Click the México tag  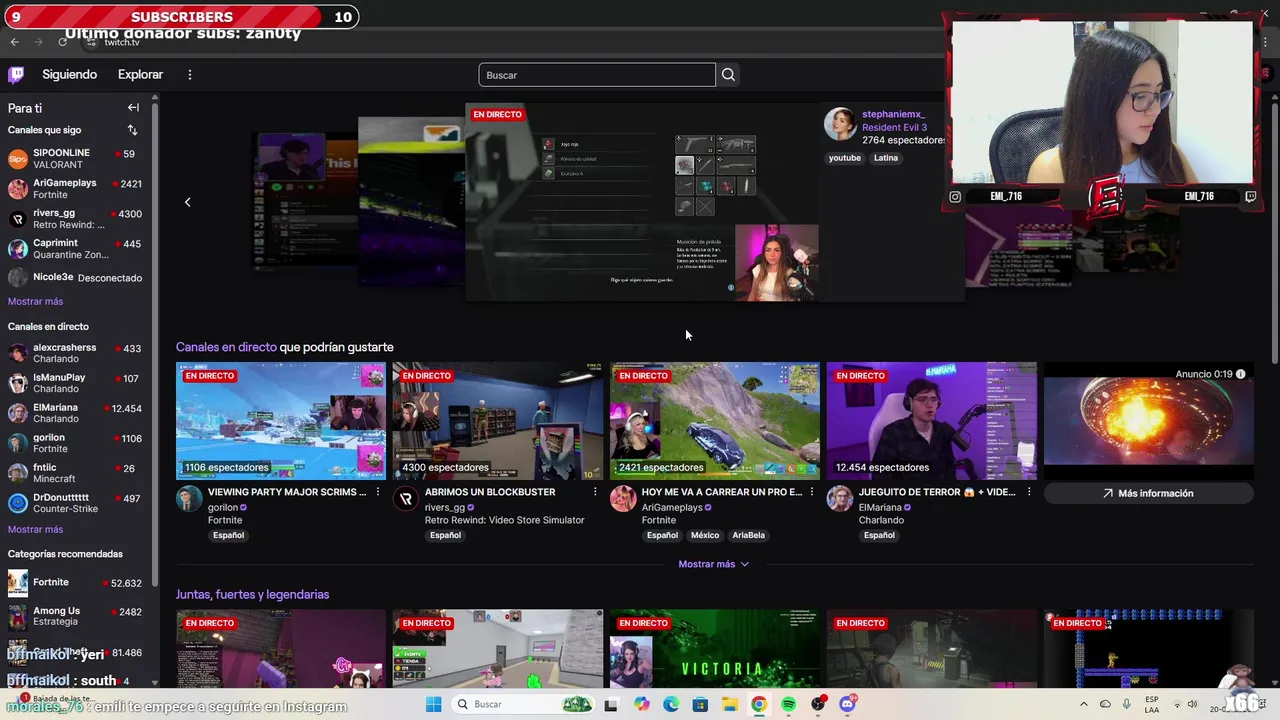(704, 535)
